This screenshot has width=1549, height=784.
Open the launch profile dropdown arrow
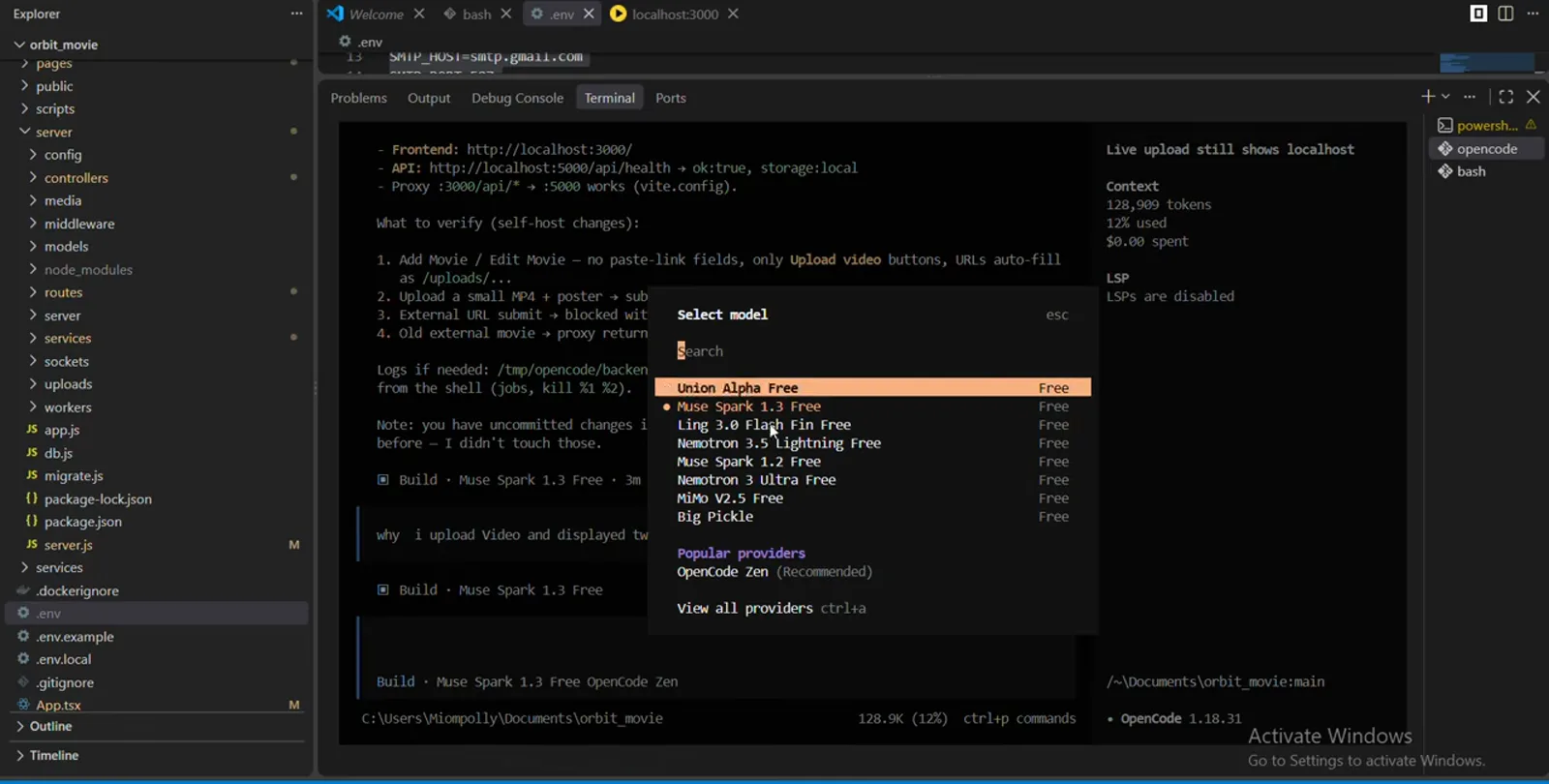coord(1445,97)
